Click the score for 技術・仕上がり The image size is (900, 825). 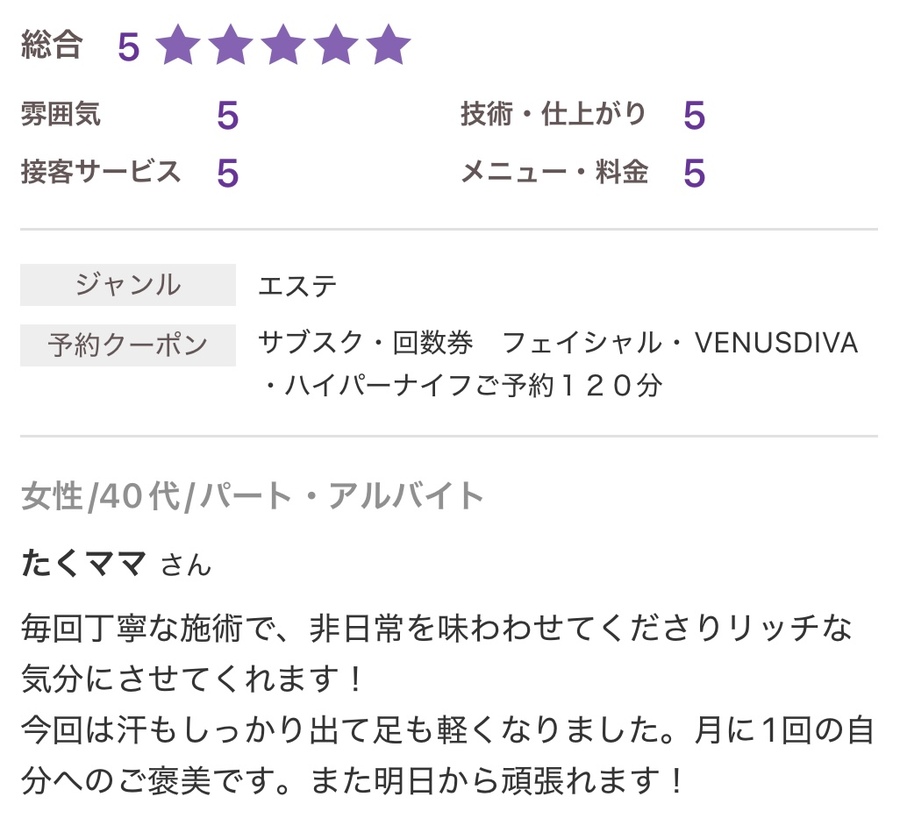pyautogui.click(x=694, y=117)
